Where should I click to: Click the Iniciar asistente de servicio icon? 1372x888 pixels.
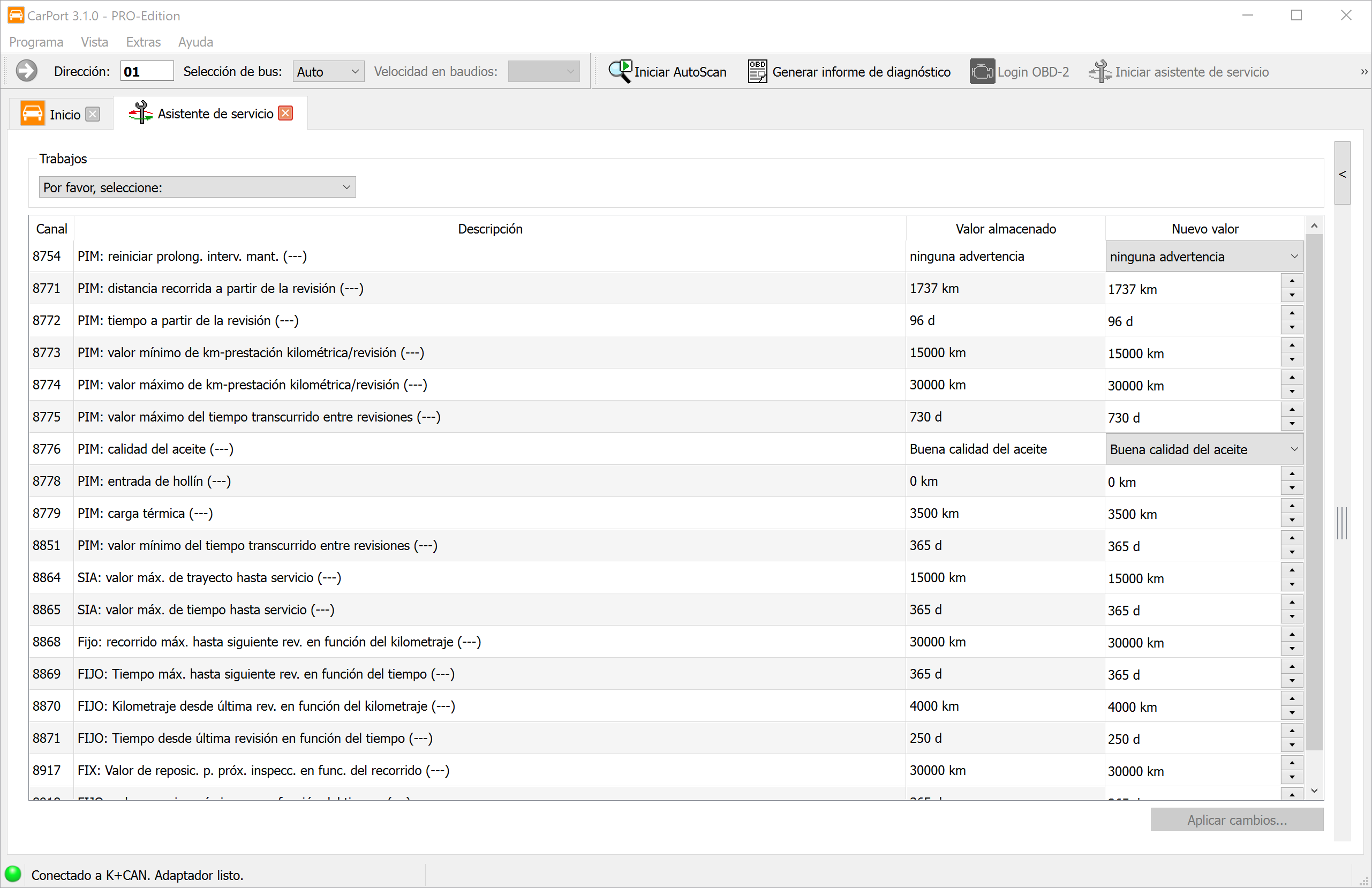click(1100, 72)
